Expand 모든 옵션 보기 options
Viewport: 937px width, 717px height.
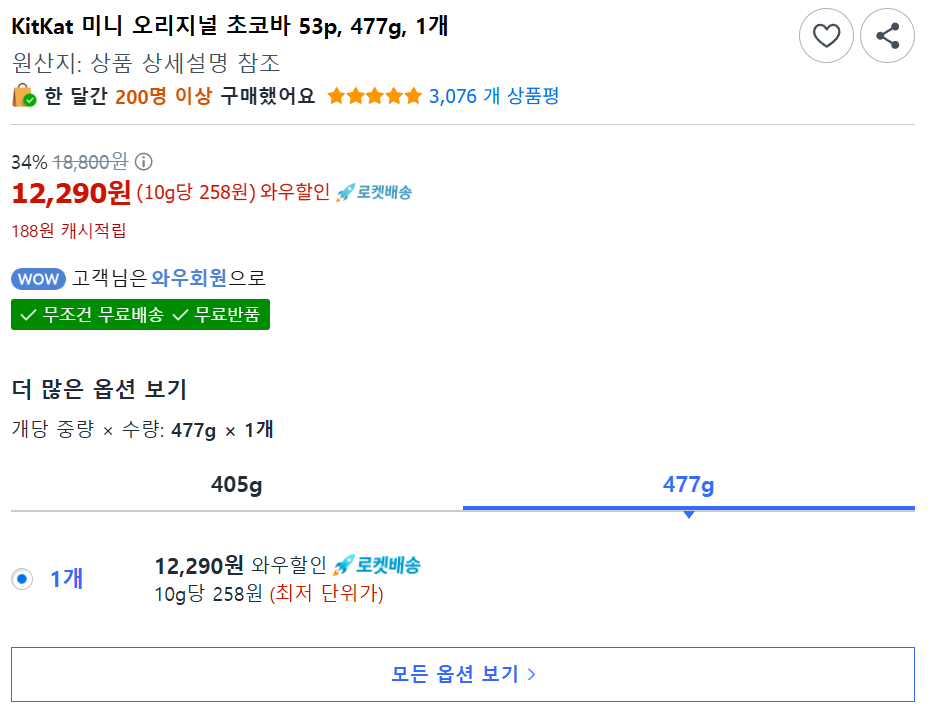coord(463,674)
